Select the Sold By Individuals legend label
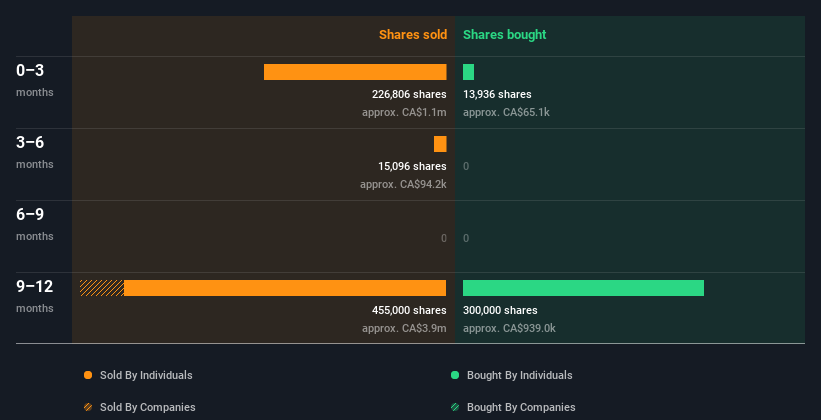Screen dimensions: 821x420 coord(146,375)
